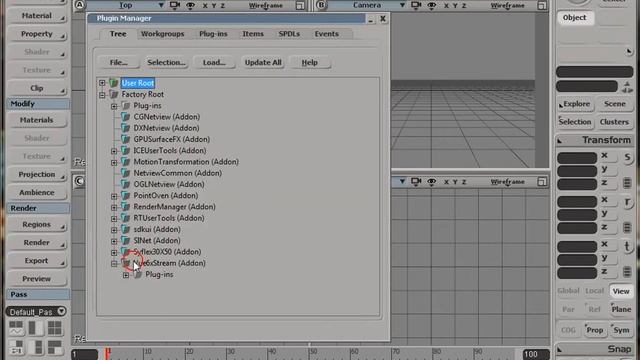
Task: Click the Update All button
Action: coord(263,62)
